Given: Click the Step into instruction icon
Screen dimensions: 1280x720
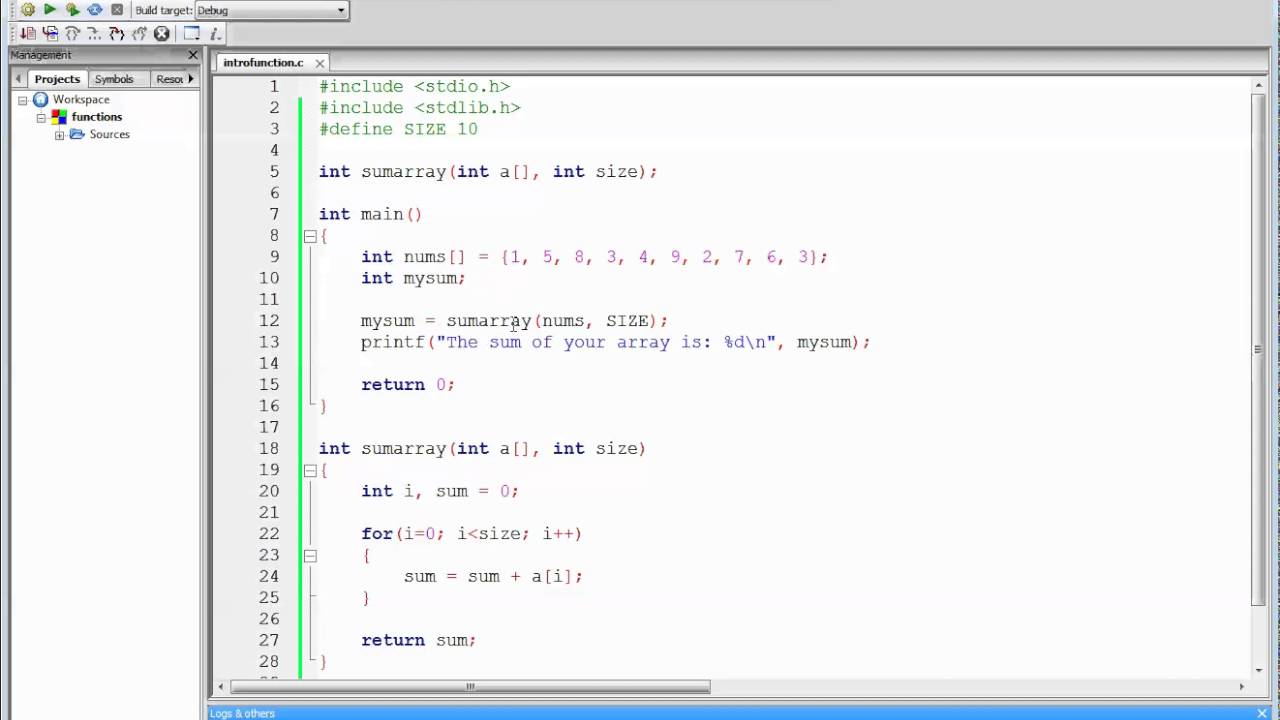Looking at the screenshot, I should (x=139, y=33).
